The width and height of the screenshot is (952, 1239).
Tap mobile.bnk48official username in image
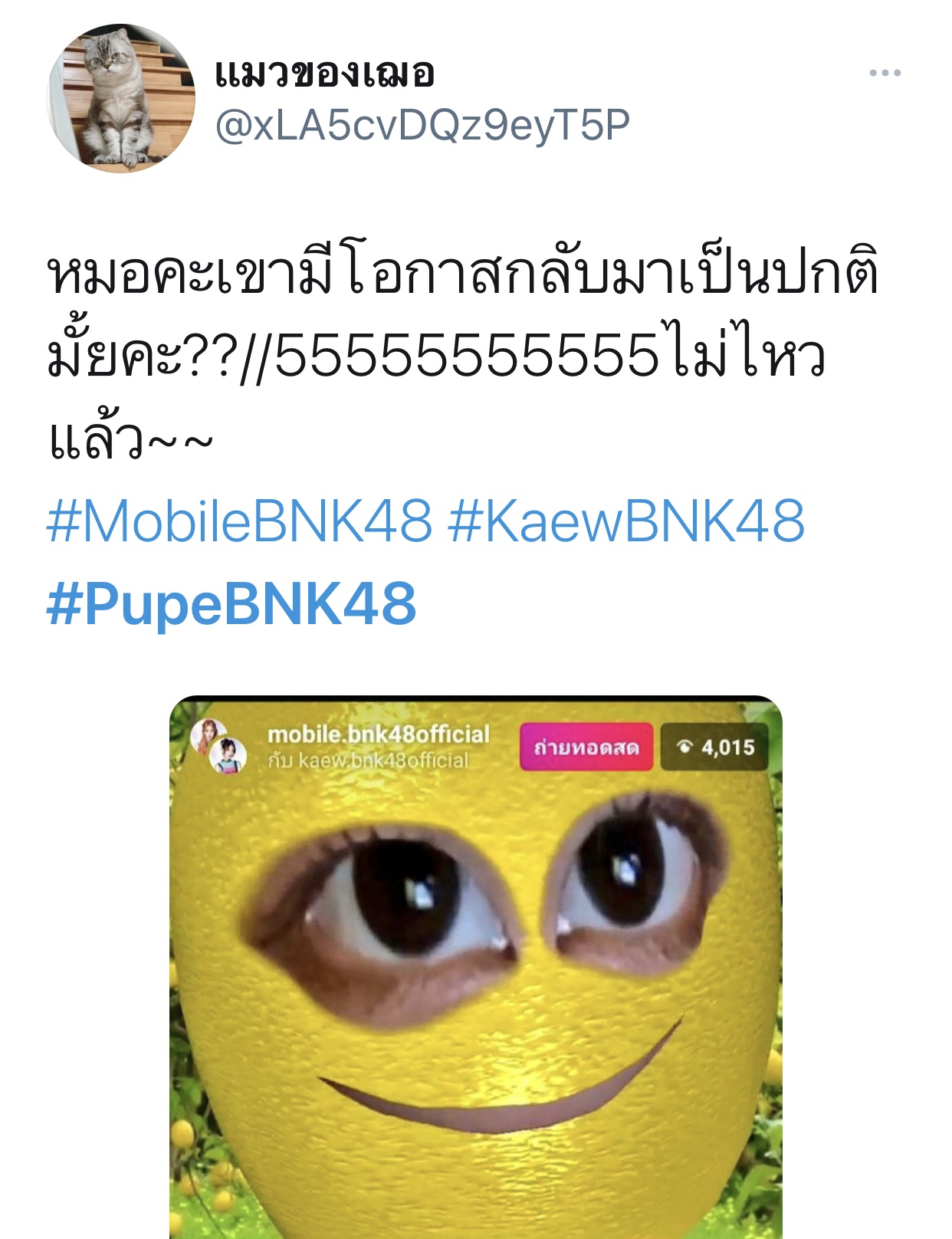(x=378, y=735)
